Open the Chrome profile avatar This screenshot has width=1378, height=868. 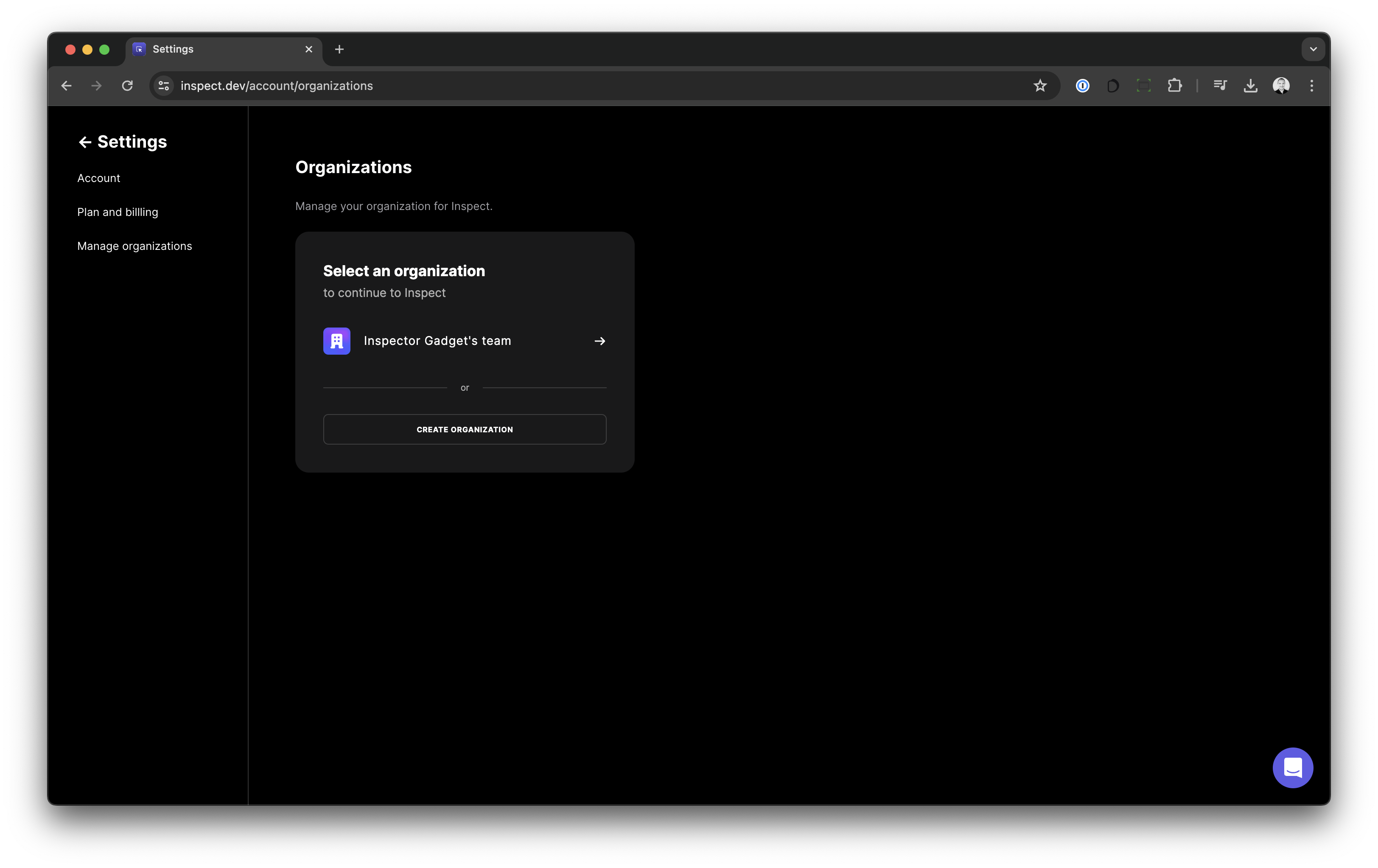(x=1280, y=86)
